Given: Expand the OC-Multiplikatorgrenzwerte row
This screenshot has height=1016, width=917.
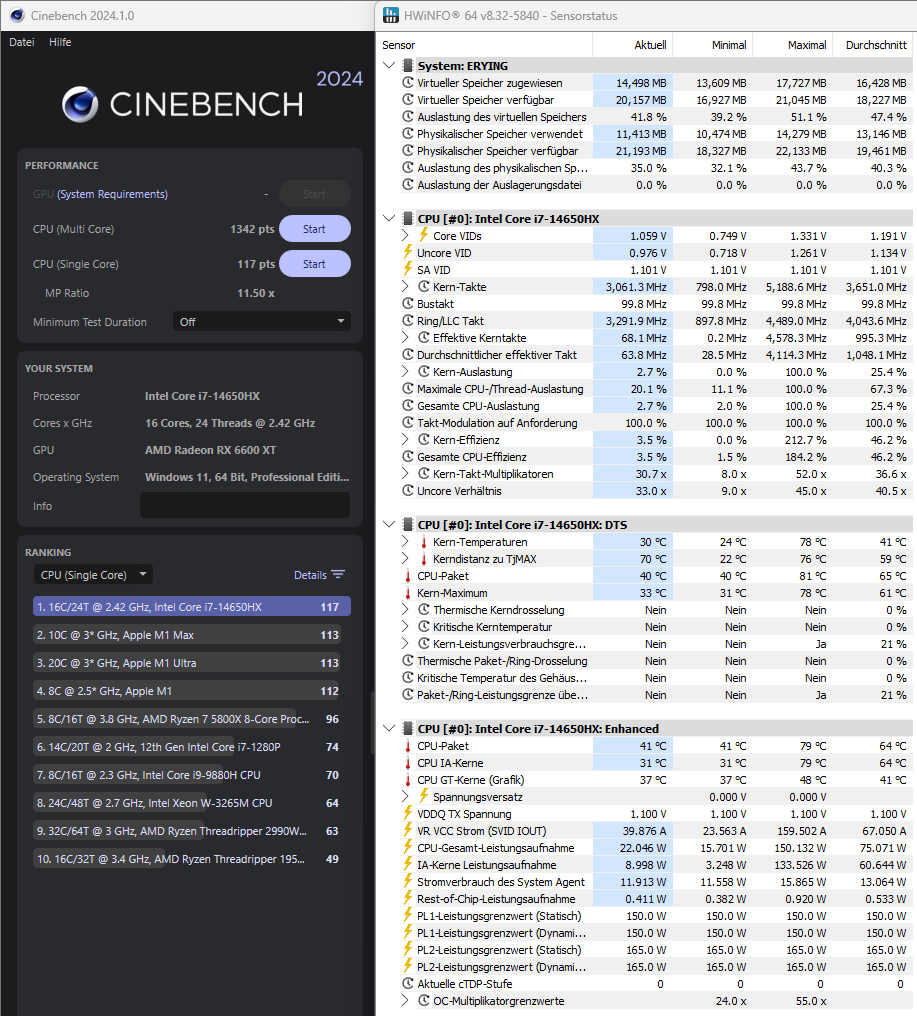Looking at the screenshot, I should click(x=405, y=1000).
